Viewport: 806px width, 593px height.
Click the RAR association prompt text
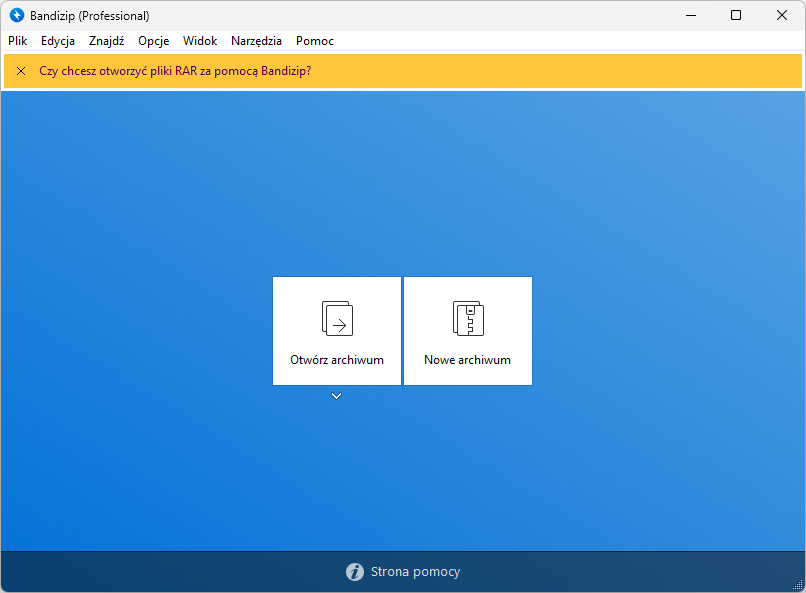click(175, 71)
